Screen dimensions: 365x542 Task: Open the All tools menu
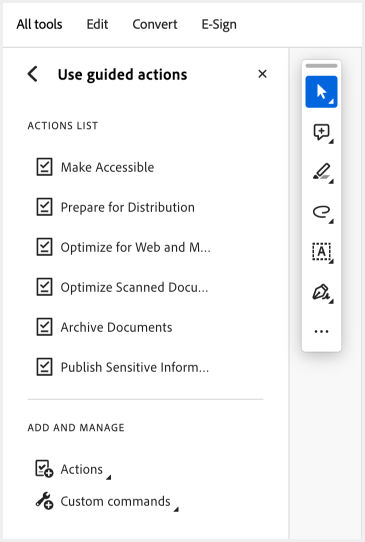point(39,24)
